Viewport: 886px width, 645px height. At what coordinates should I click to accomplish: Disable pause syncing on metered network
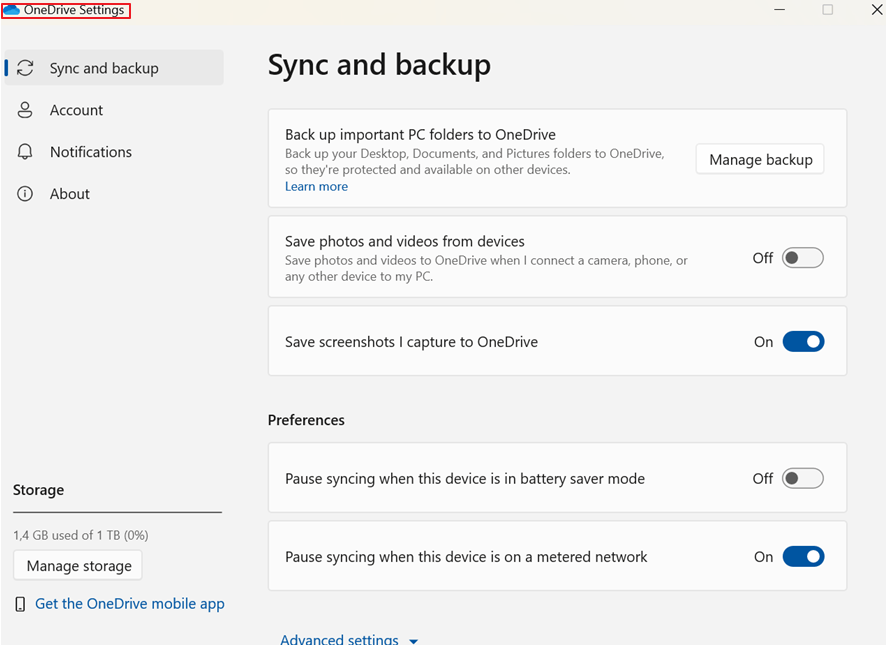pos(803,557)
